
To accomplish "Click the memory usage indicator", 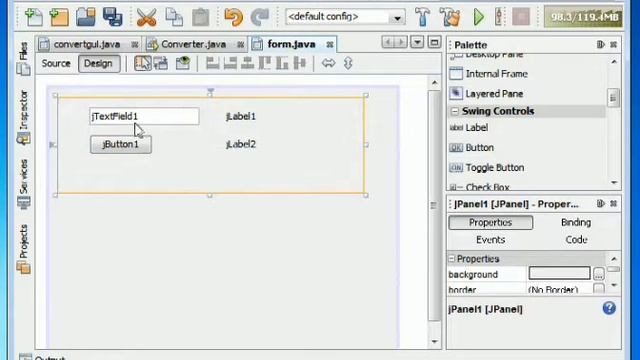I will [x=584, y=17].
